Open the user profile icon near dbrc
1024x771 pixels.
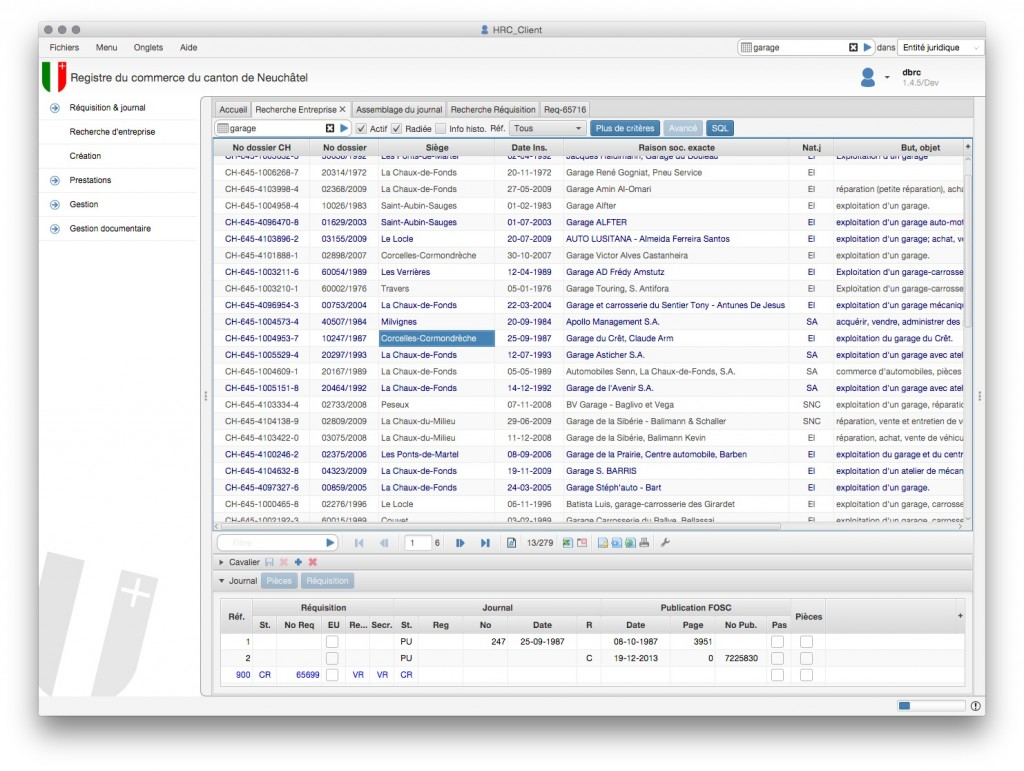(x=867, y=78)
